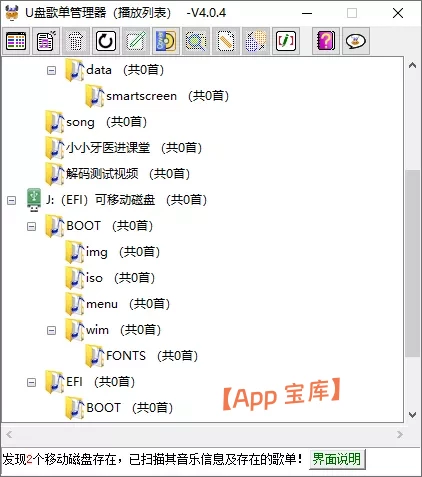The width and height of the screenshot is (422, 477).
Task: Click the folder icon beside 小小牙医进课堂
Action: click(55, 148)
